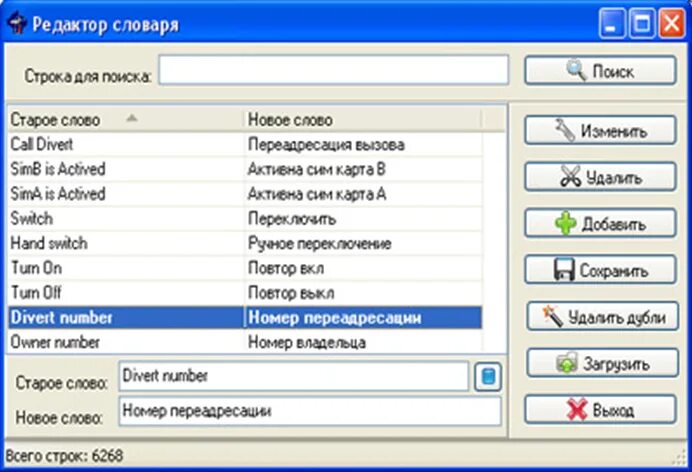The height and width of the screenshot is (472, 692).
Task: Click the highlighted Номер переадресации cell
Action: coord(363,318)
